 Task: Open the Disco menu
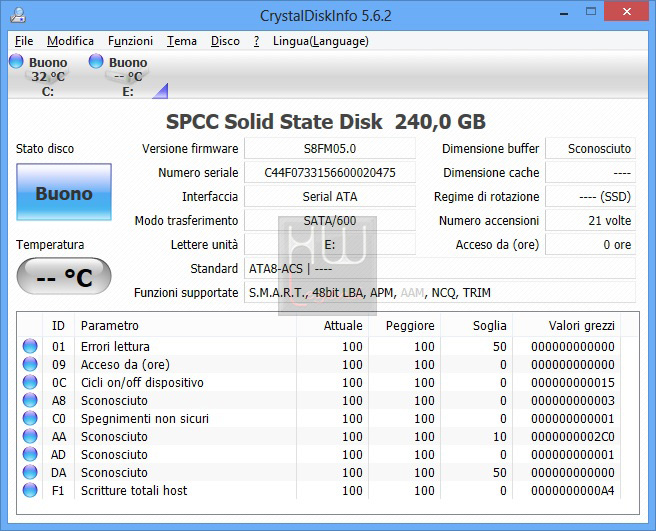pyautogui.click(x=225, y=41)
